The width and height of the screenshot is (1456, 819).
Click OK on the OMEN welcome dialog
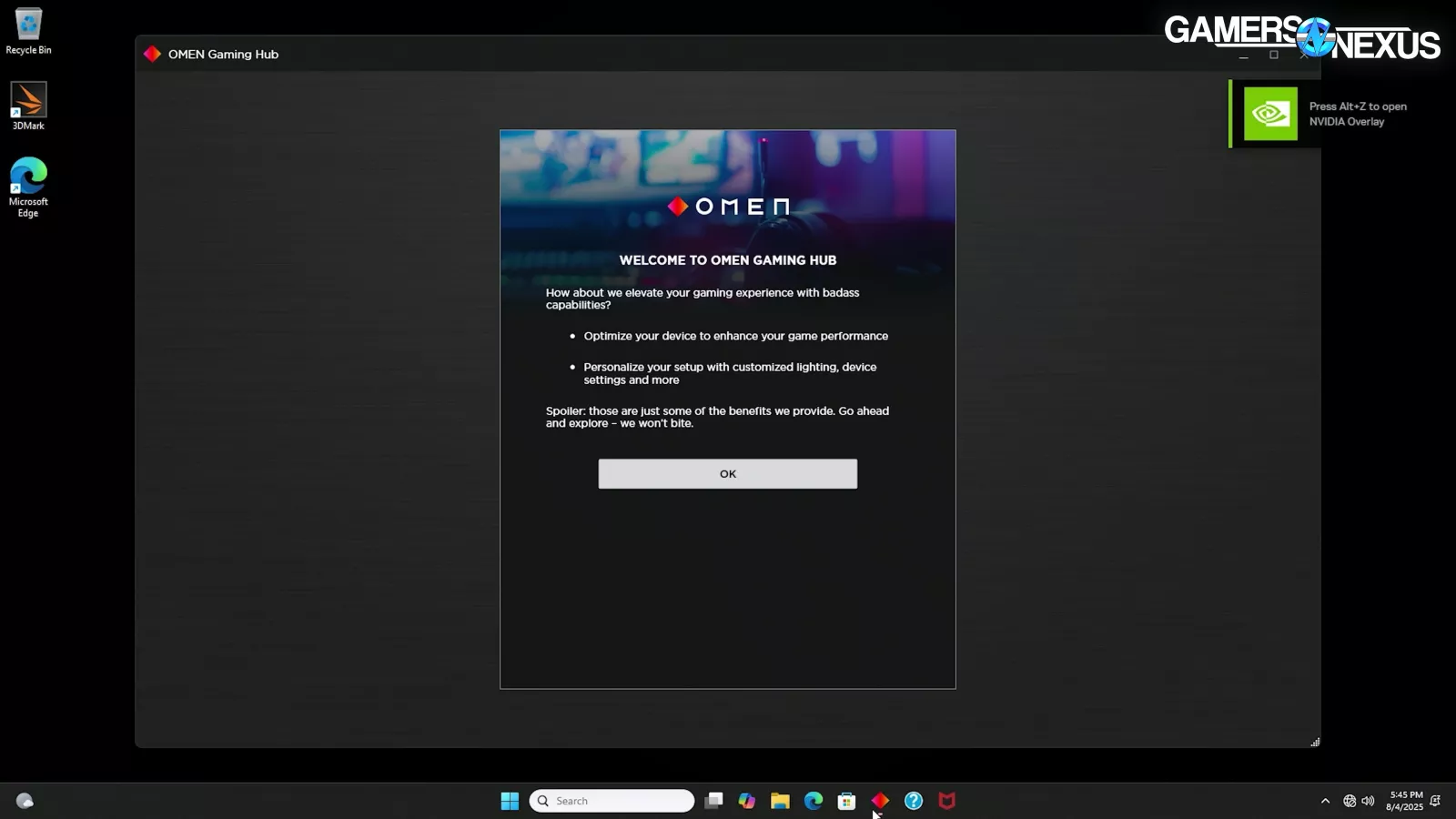tap(727, 473)
